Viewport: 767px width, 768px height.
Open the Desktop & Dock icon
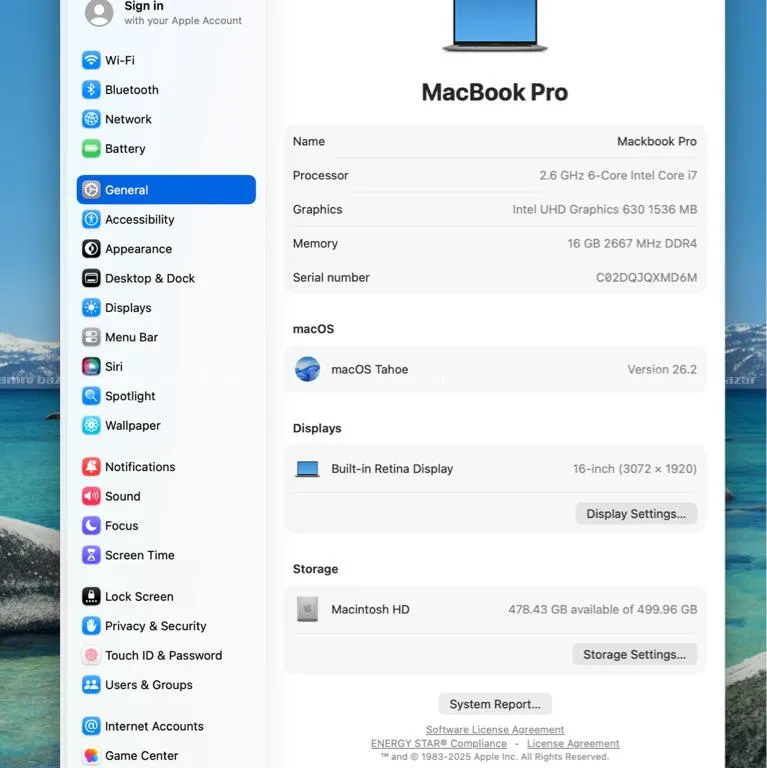[x=91, y=278]
